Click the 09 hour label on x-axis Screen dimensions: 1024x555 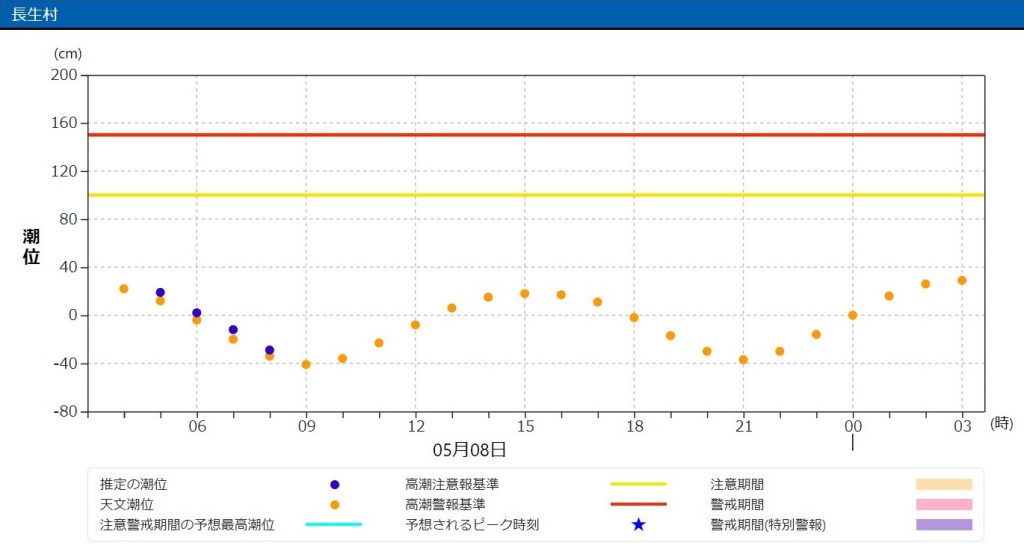[306, 426]
